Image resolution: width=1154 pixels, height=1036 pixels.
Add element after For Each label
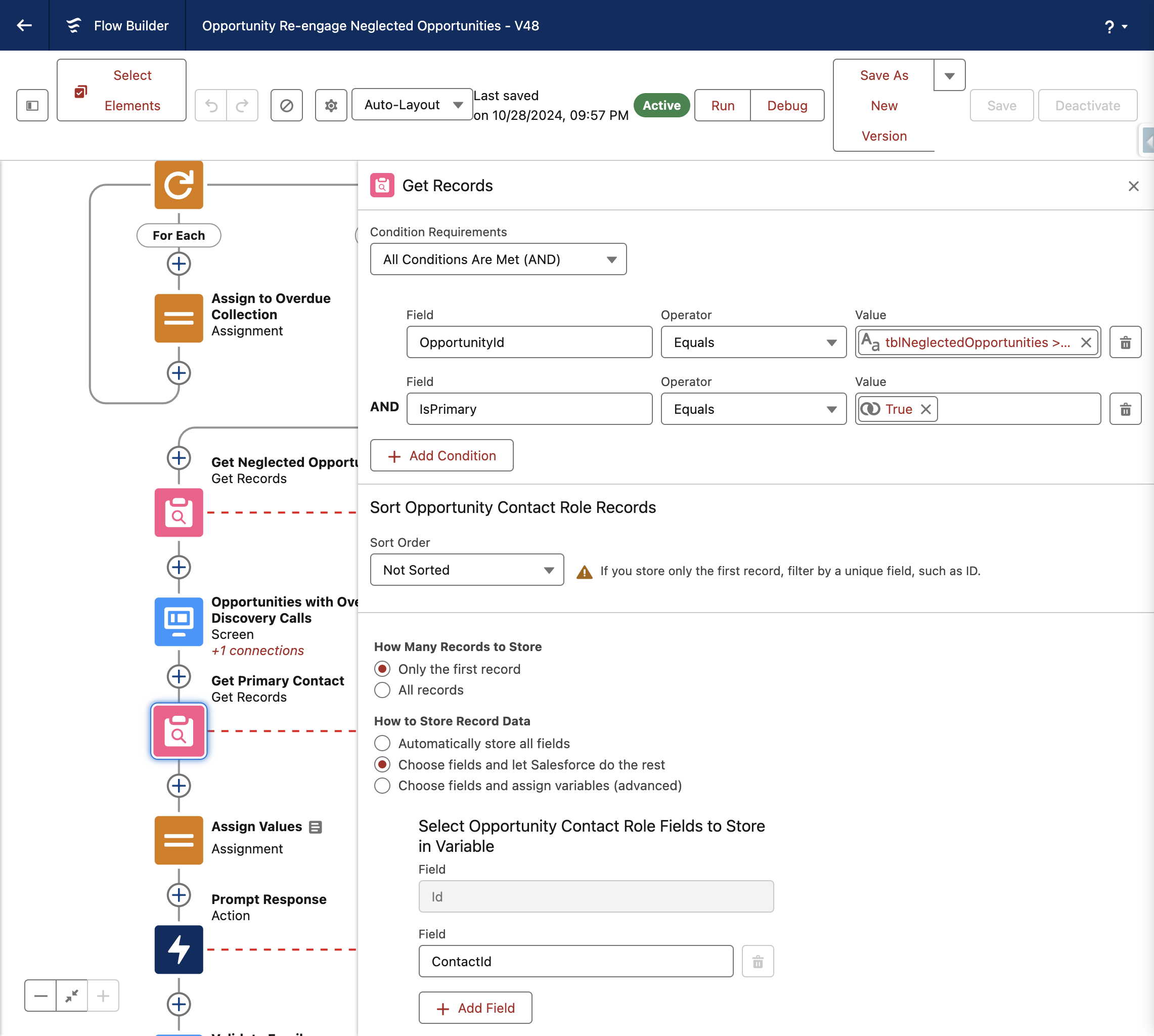(x=179, y=264)
